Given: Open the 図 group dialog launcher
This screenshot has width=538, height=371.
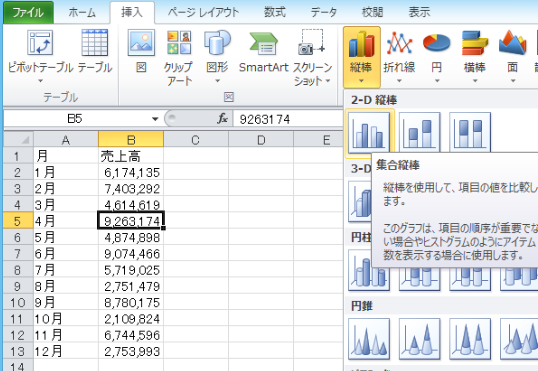Looking at the screenshot, I should [229, 97].
